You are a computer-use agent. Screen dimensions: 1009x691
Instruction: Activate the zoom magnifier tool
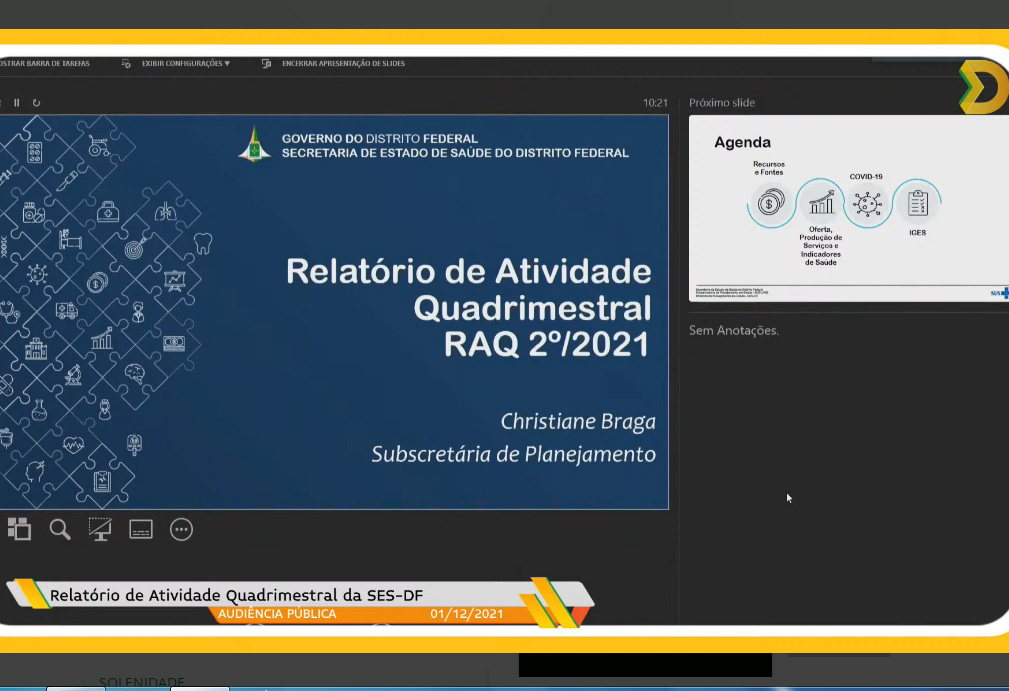pyautogui.click(x=60, y=530)
